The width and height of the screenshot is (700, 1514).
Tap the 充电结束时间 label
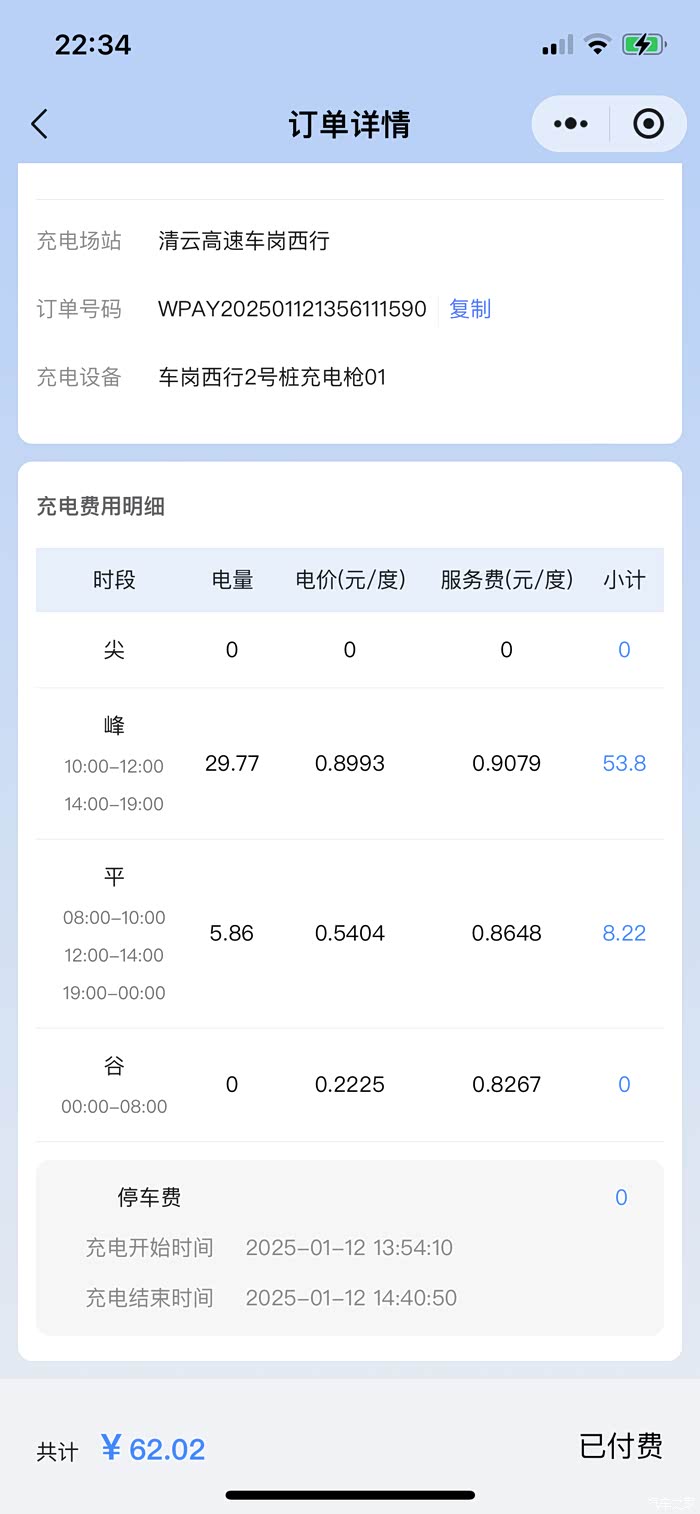click(149, 1298)
